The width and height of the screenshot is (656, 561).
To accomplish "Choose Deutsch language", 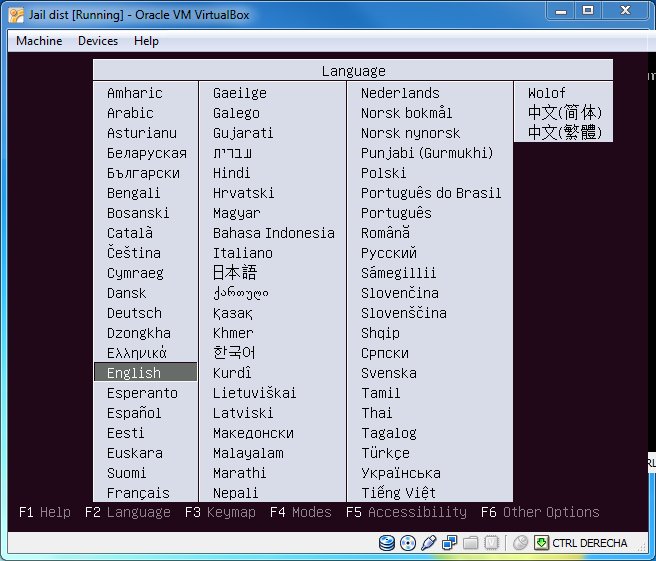I will tap(134, 313).
